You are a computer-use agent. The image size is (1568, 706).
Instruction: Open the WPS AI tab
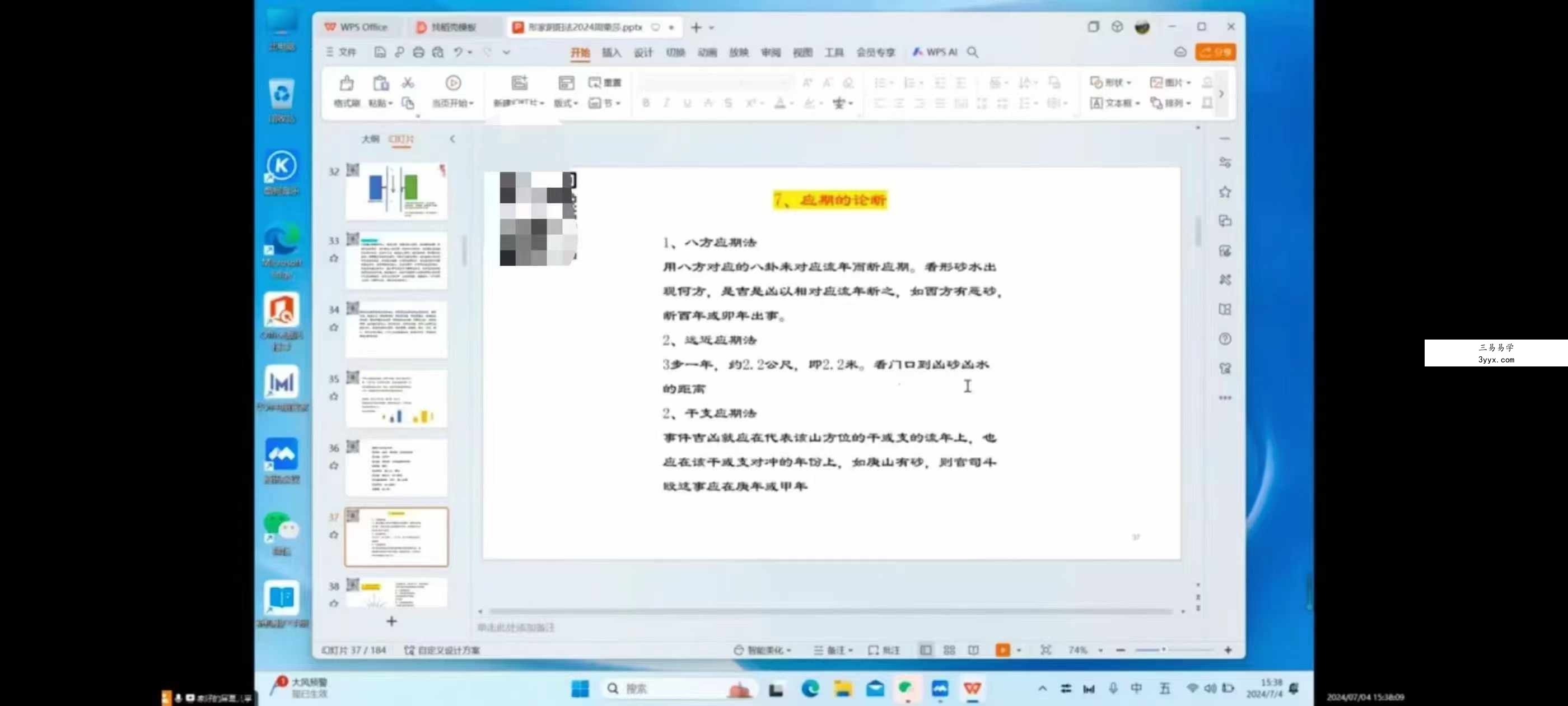pos(934,52)
